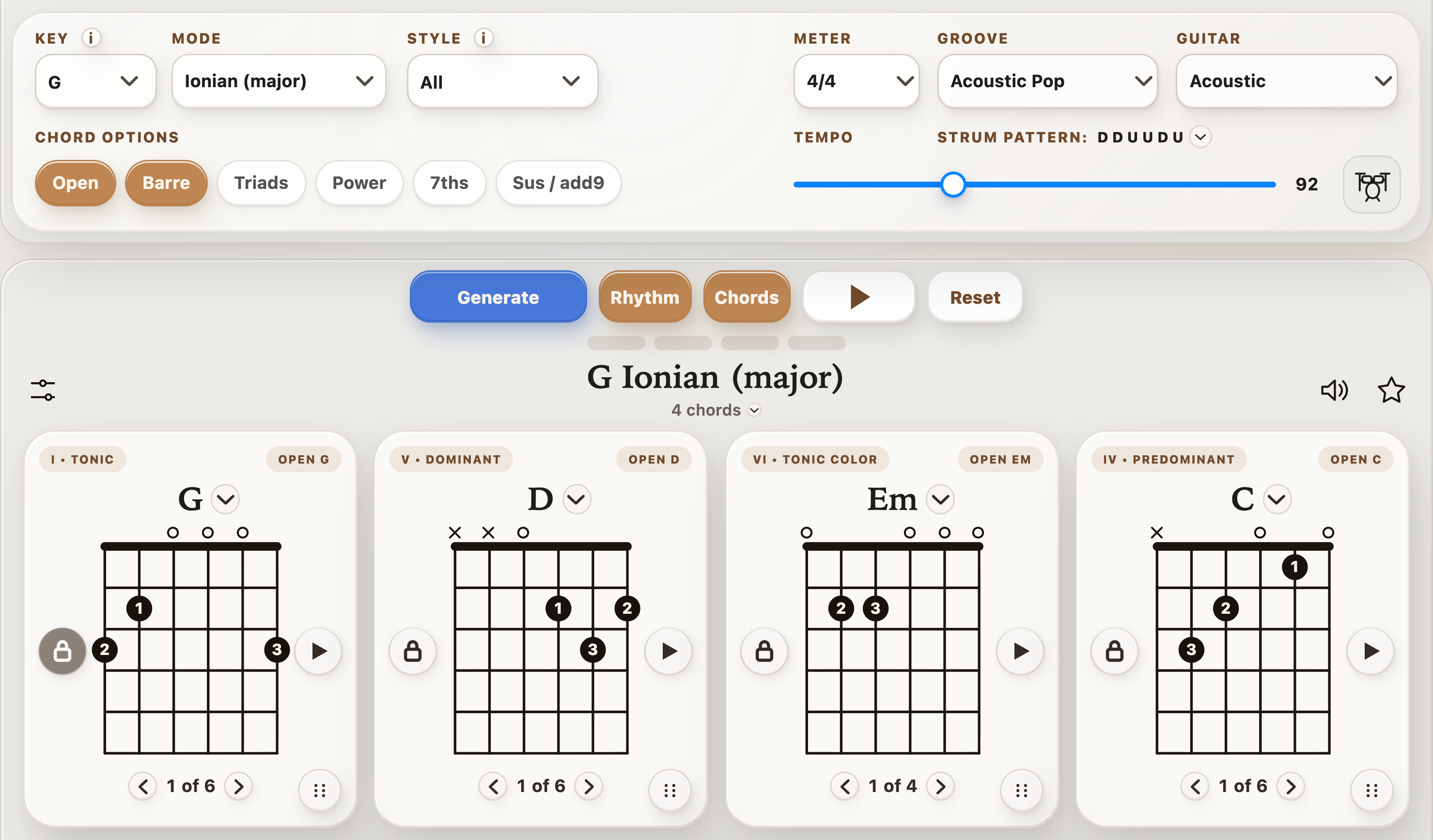Play the G chord preview

tap(319, 651)
